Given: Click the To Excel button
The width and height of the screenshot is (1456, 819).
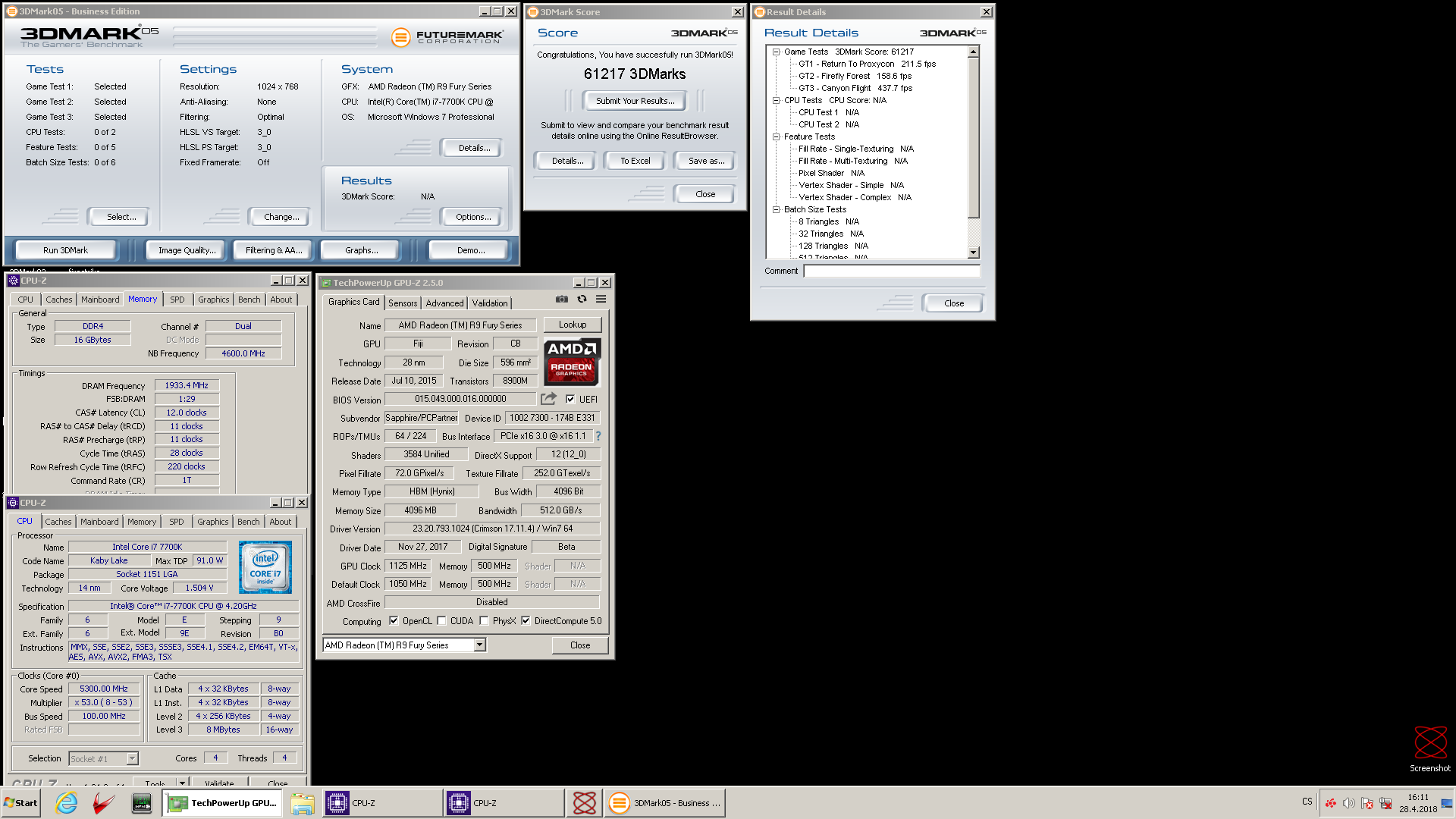Looking at the screenshot, I should click(x=635, y=161).
